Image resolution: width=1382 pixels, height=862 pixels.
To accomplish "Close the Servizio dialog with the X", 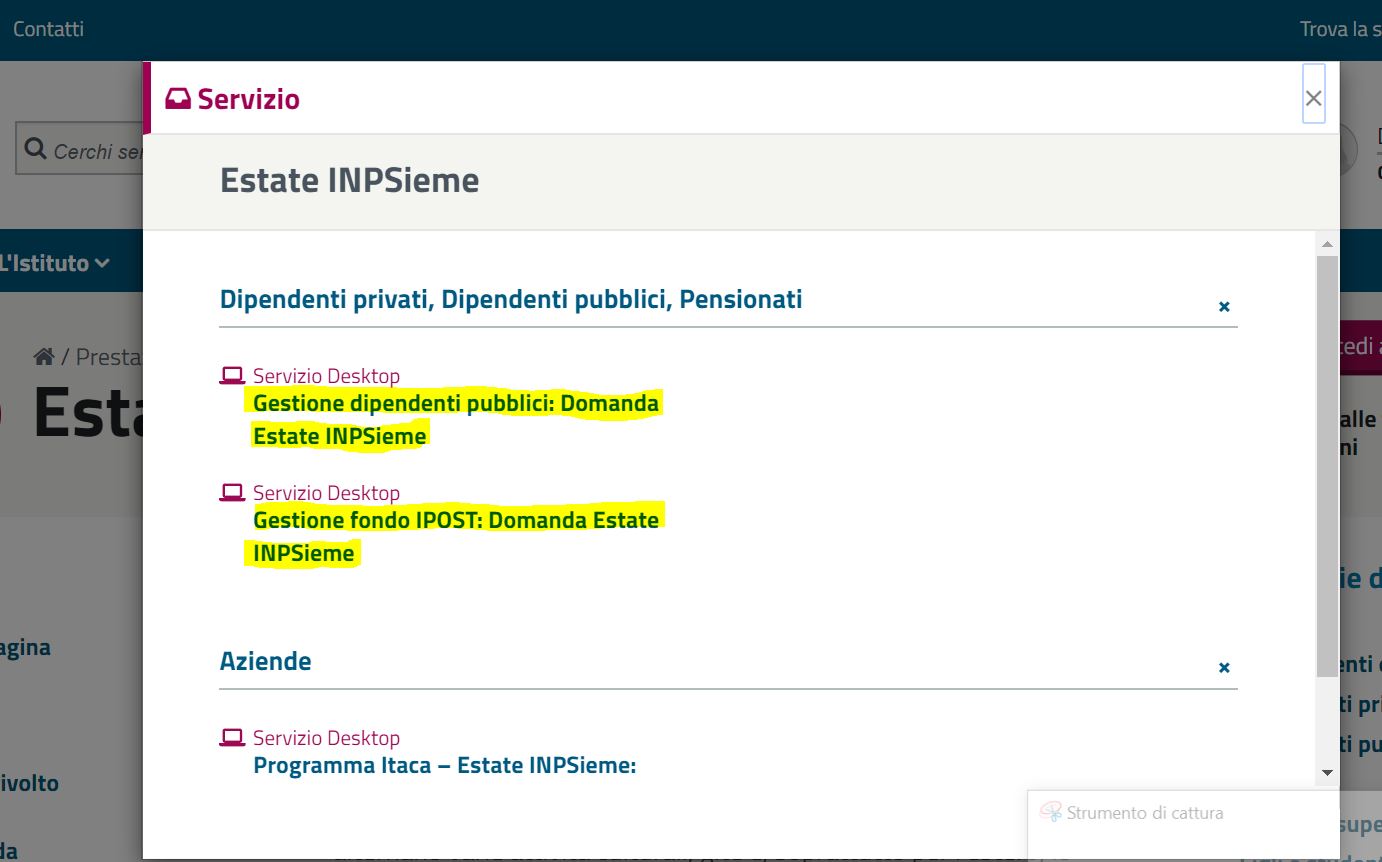I will [x=1313, y=98].
